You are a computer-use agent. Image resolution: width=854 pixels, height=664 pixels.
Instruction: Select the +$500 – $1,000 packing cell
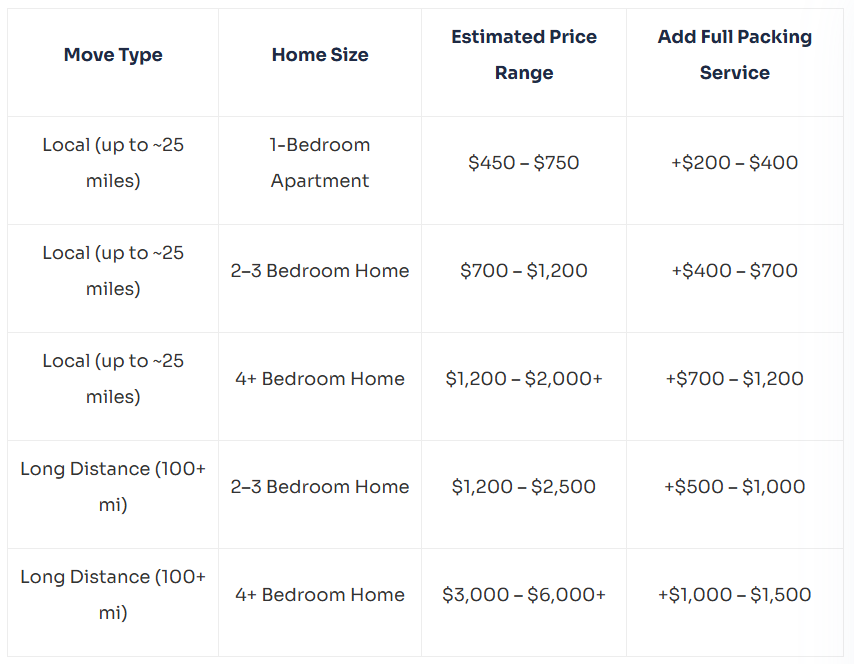(735, 486)
